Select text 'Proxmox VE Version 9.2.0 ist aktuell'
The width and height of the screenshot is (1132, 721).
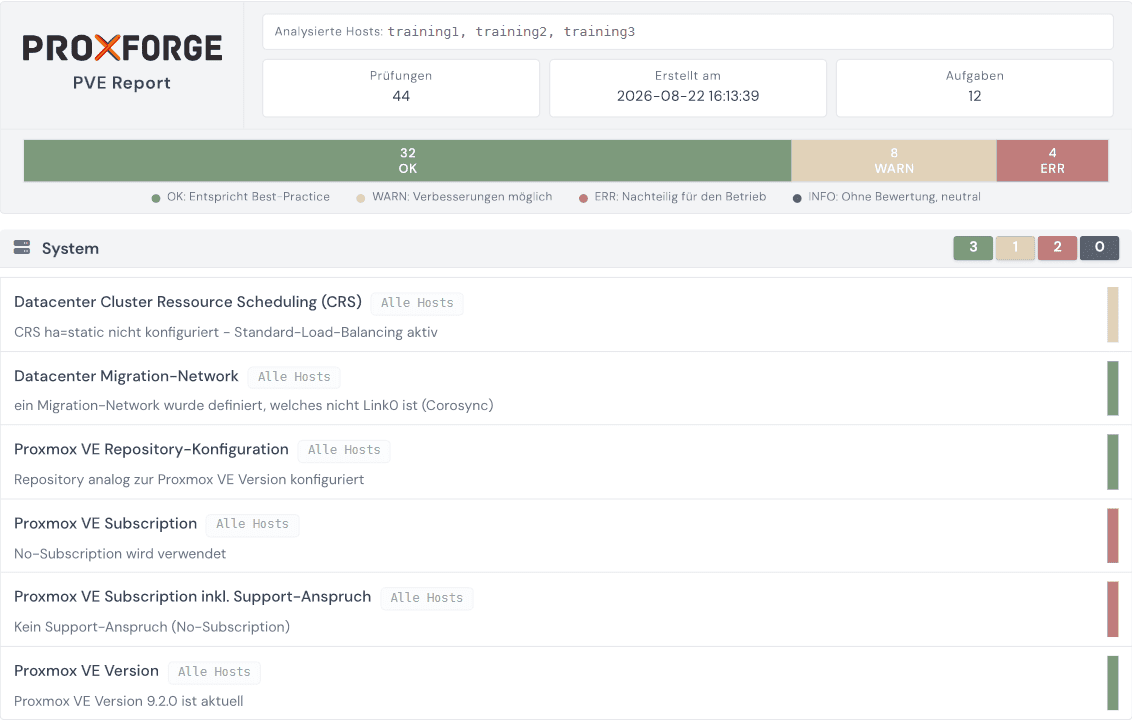[129, 701]
